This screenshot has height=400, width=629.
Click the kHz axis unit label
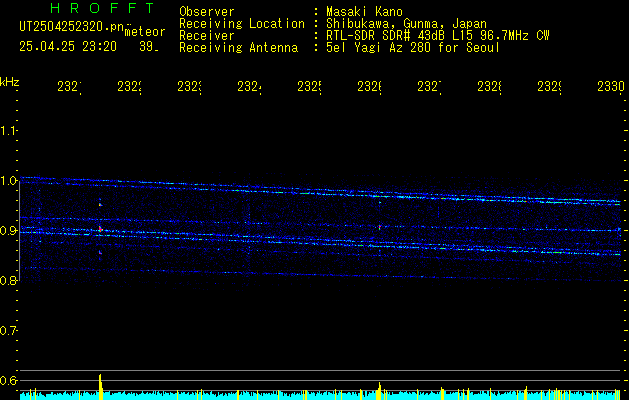click(x=10, y=82)
